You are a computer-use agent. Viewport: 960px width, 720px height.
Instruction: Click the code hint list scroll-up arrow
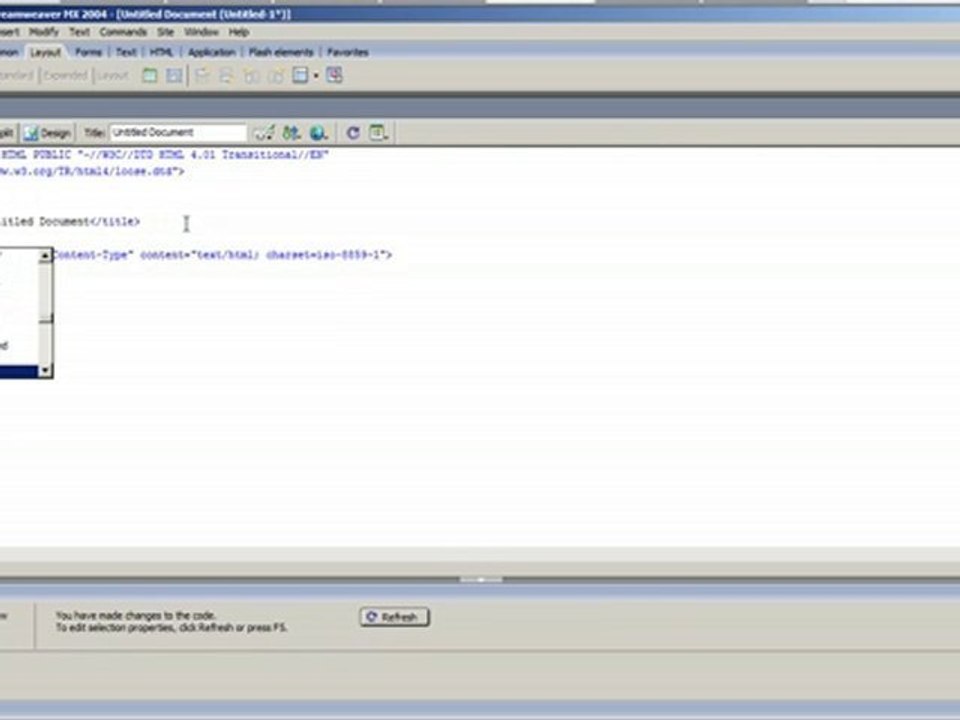(45, 256)
